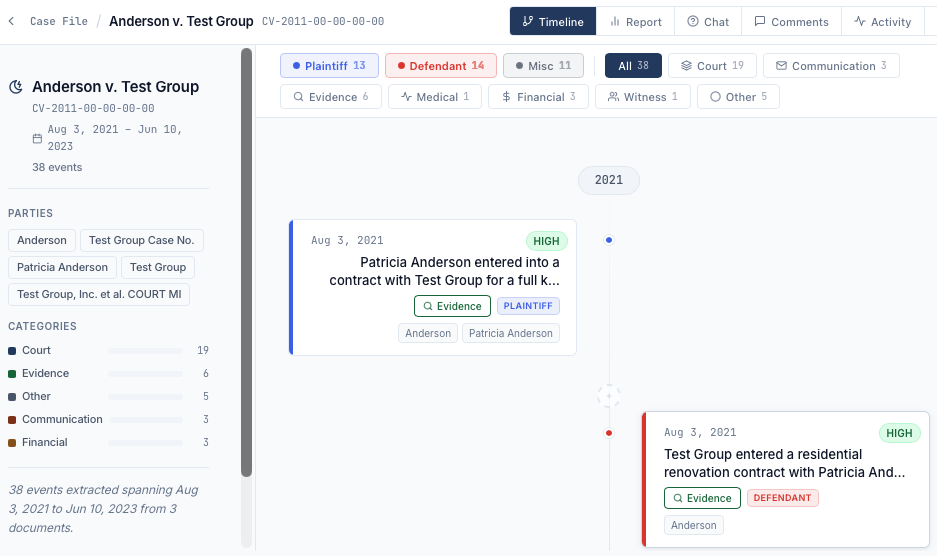
Task: Click the red defendant timeline dot
Action: click(x=609, y=433)
